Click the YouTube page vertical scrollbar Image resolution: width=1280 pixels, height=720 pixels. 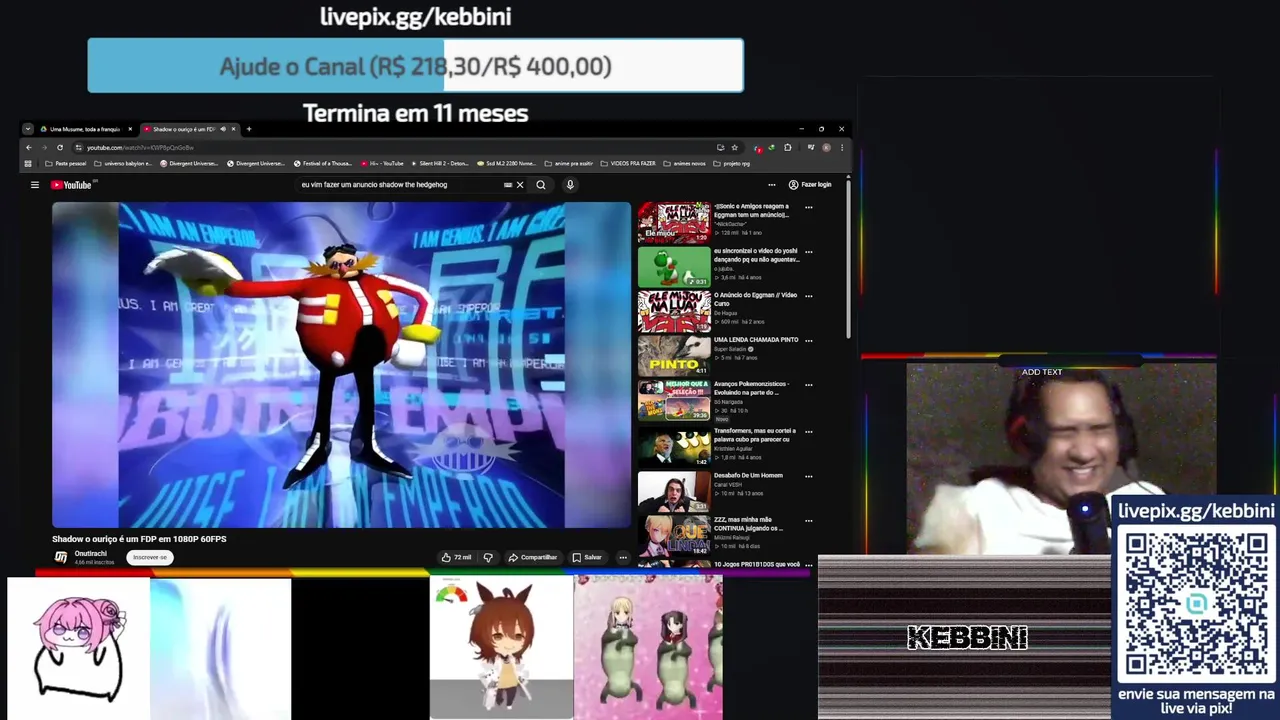coord(849,260)
